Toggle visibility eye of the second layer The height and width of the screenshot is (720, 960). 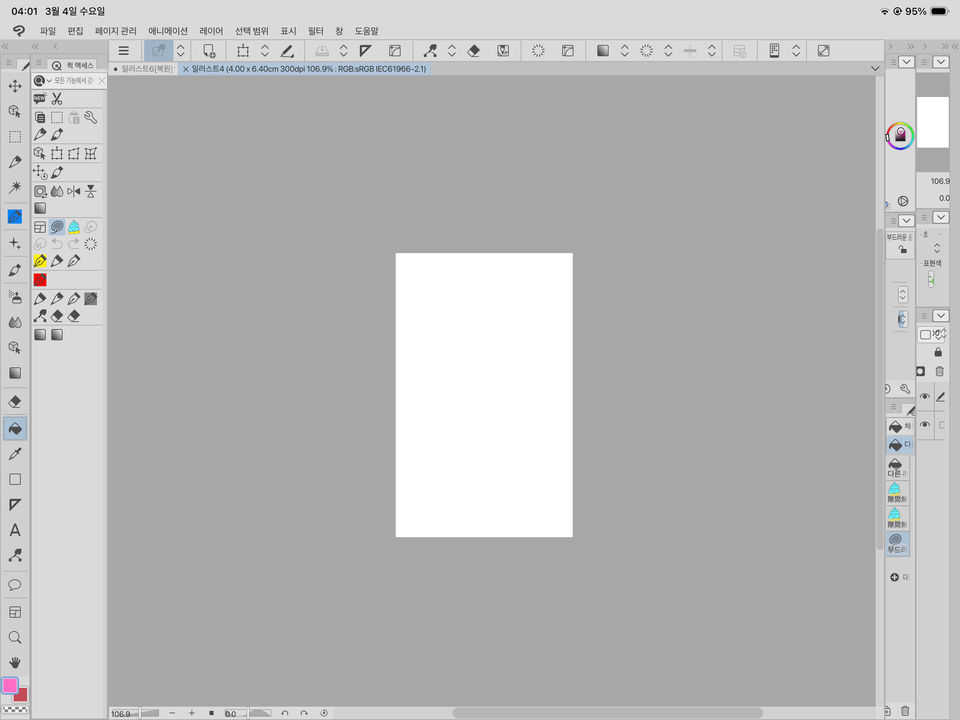pyautogui.click(x=925, y=425)
